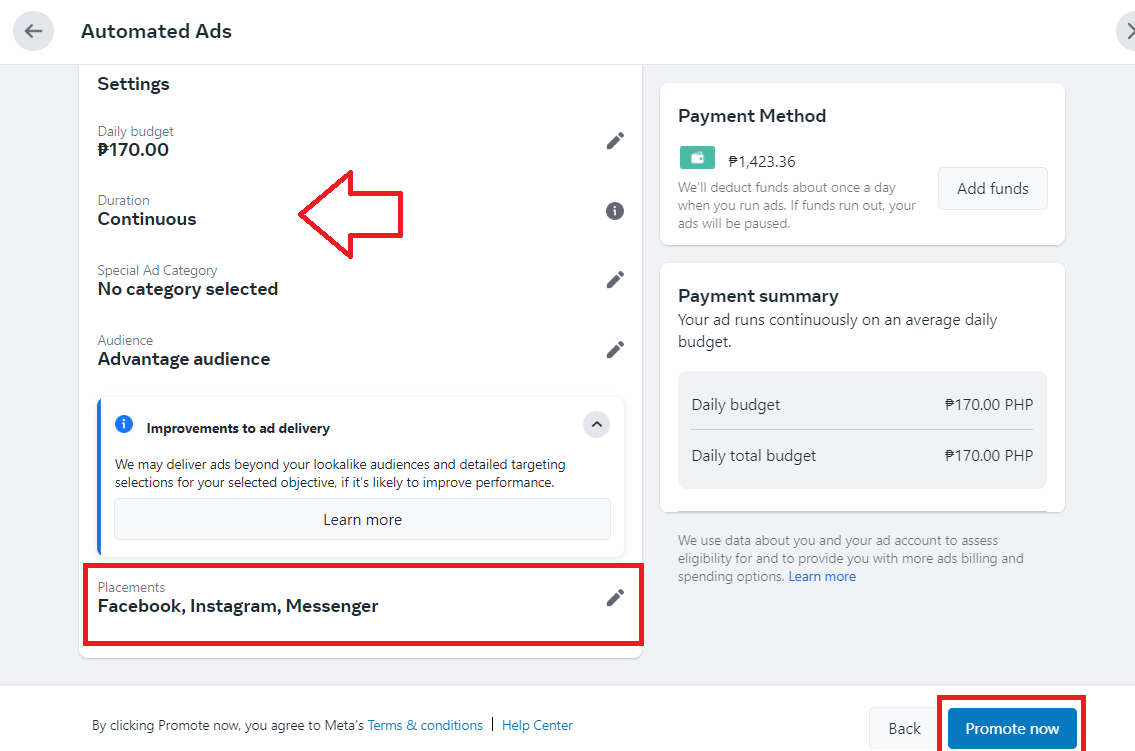
Task: Click the Promote now button
Action: tap(1012, 729)
